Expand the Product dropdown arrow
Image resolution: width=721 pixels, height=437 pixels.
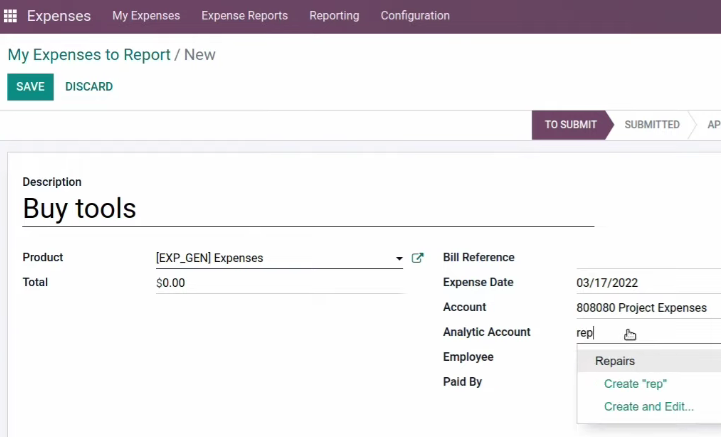(399, 259)
